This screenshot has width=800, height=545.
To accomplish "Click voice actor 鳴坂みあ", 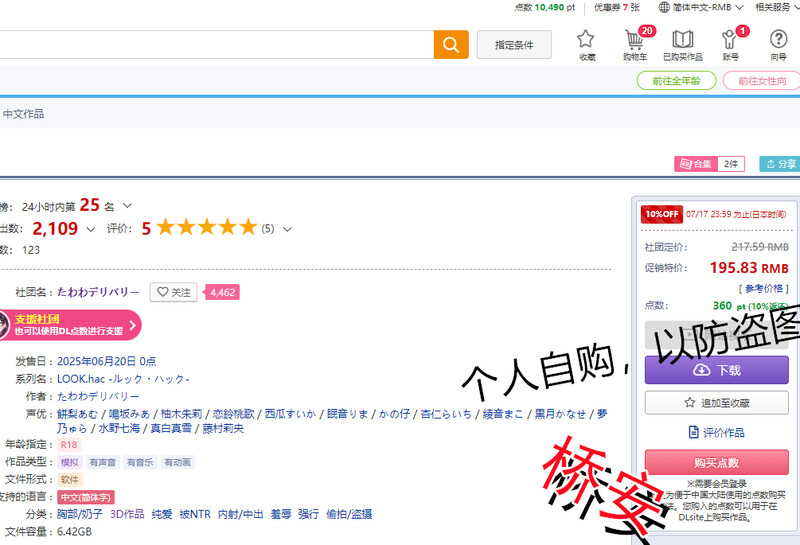I will click(x=130, y=414).
